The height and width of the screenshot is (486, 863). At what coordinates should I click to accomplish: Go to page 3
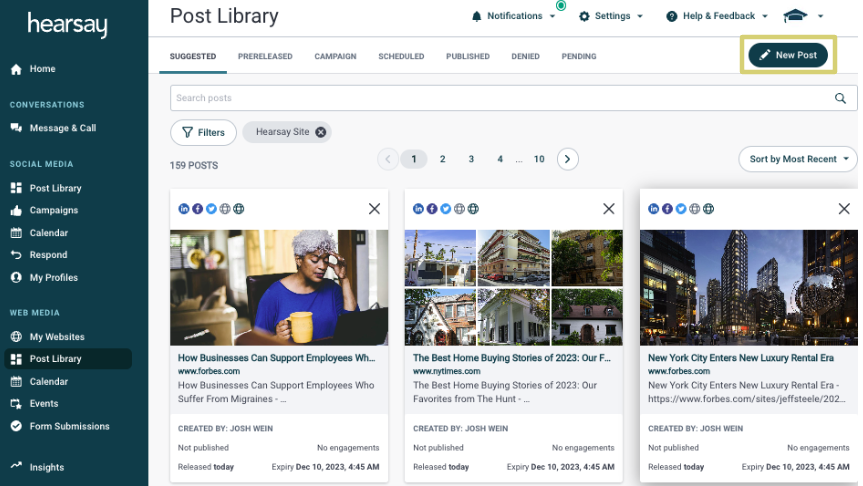coord(471,159)
